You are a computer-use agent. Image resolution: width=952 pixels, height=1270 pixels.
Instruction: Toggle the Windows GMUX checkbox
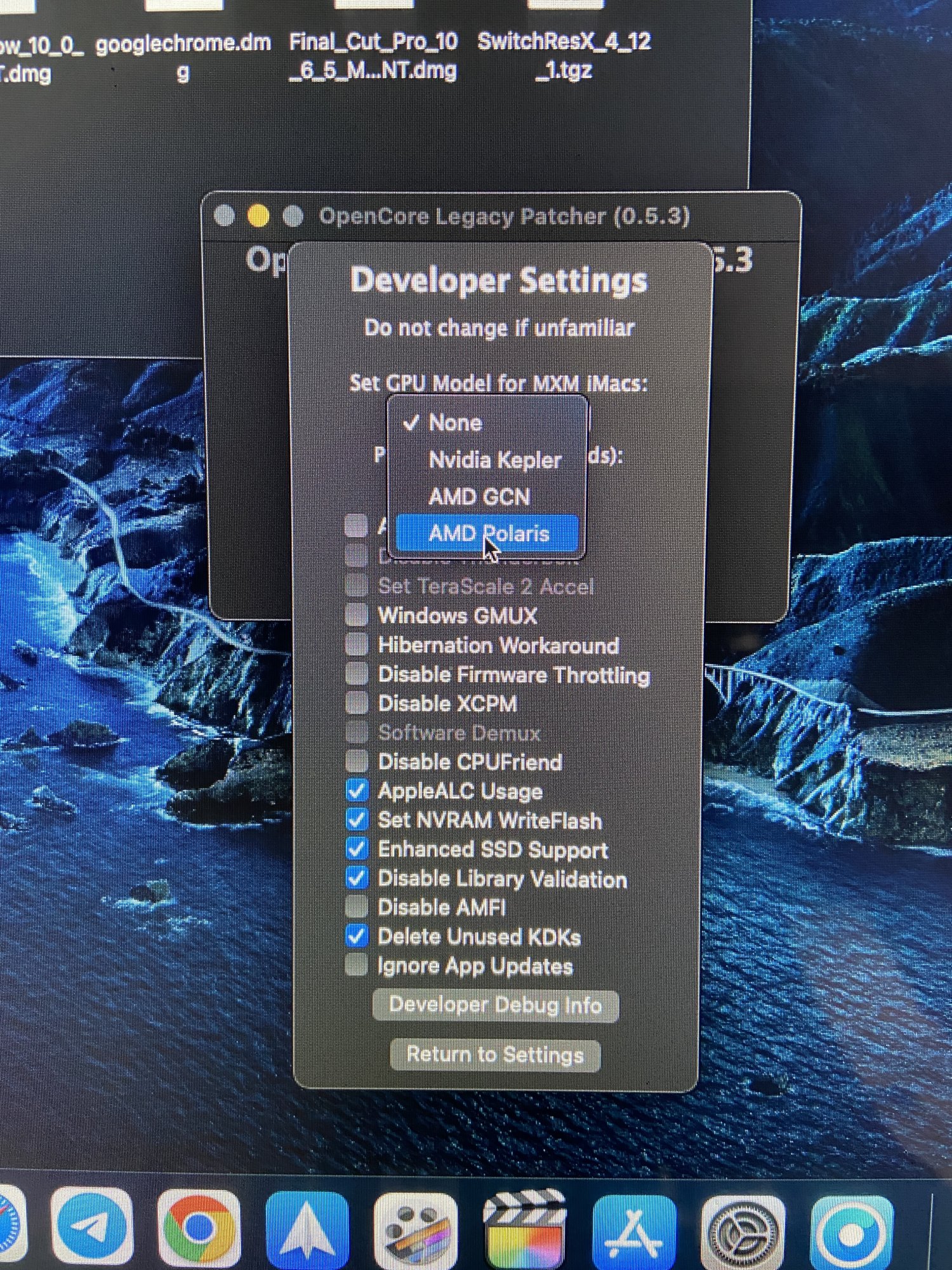(x=357, y=615)
